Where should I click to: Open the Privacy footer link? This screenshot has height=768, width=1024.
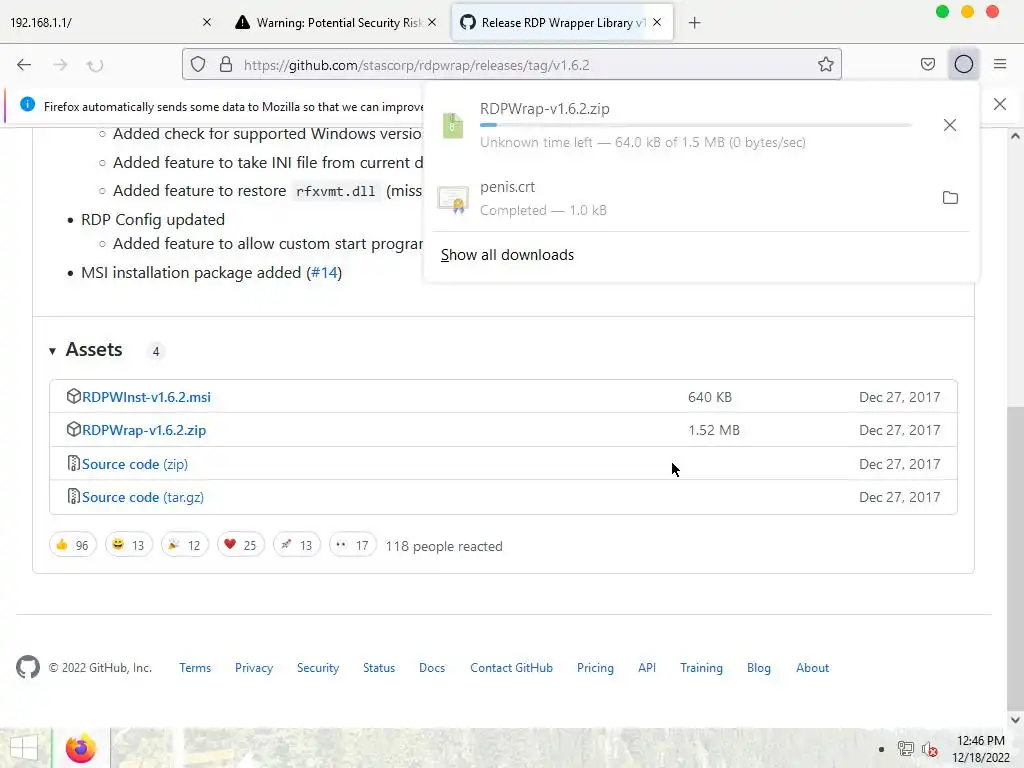254,667
